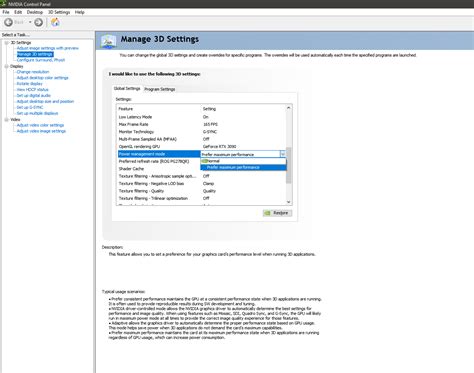Click the G-SYNC monitor technology value

click(x=210, y=132)
